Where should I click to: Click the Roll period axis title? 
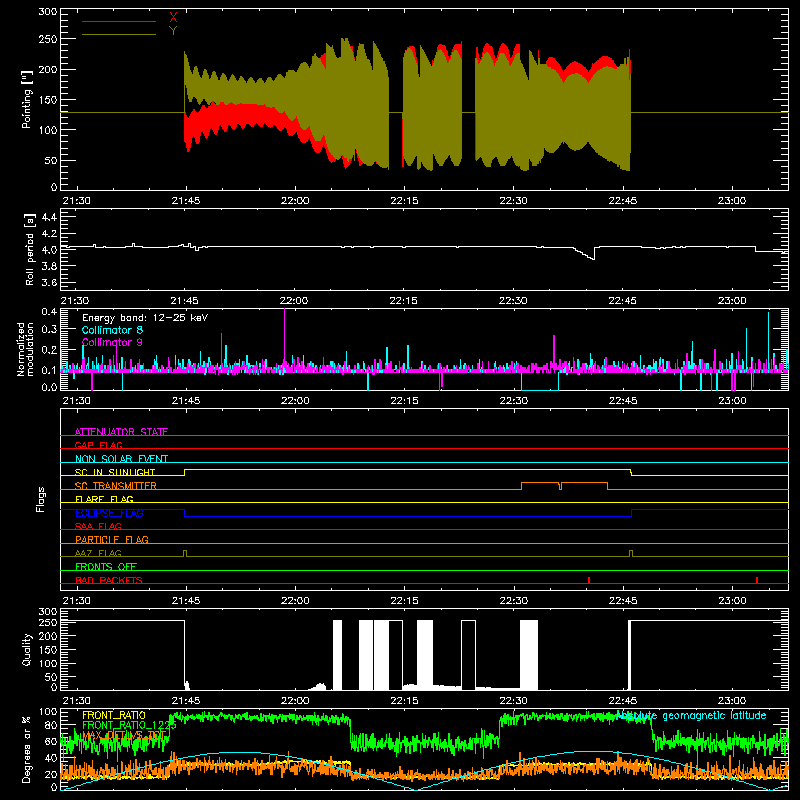tap(29, 249)
